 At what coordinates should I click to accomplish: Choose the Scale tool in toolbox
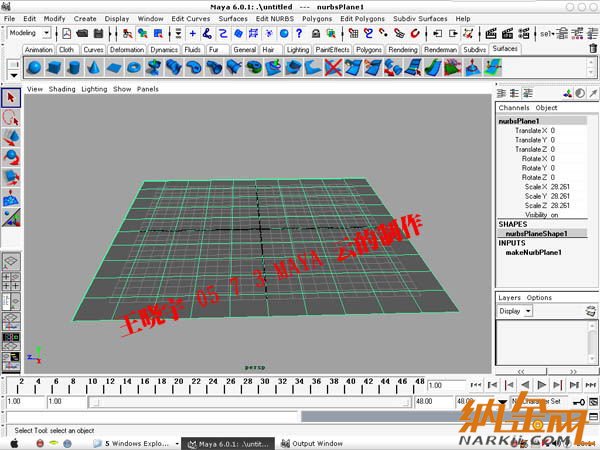point(11,178)
